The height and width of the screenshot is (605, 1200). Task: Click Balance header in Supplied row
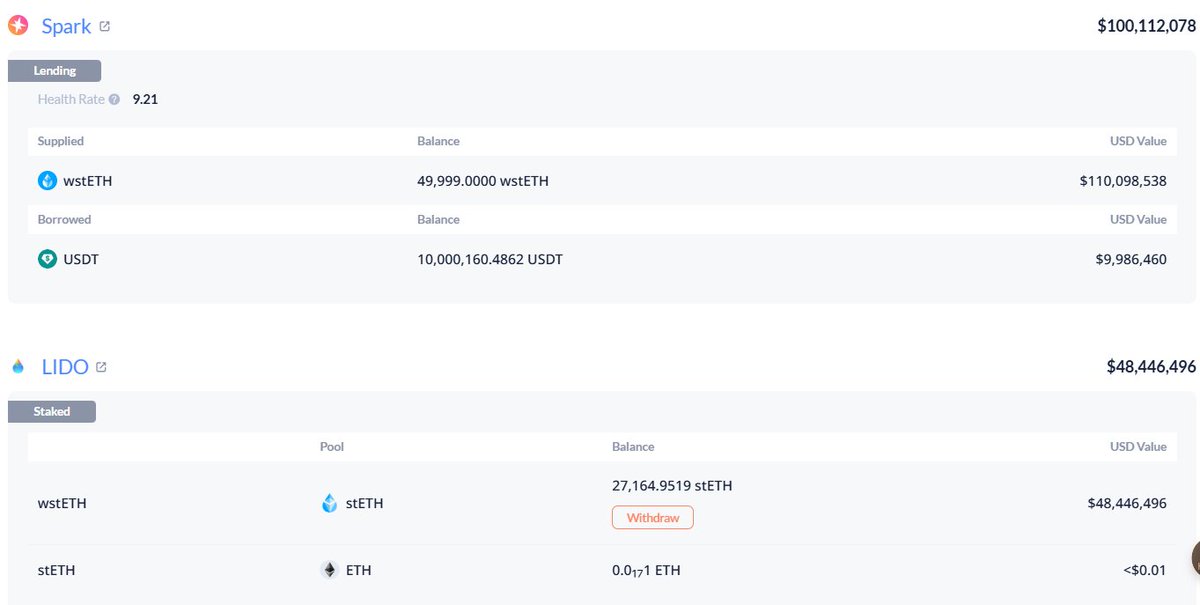(438, 141)
